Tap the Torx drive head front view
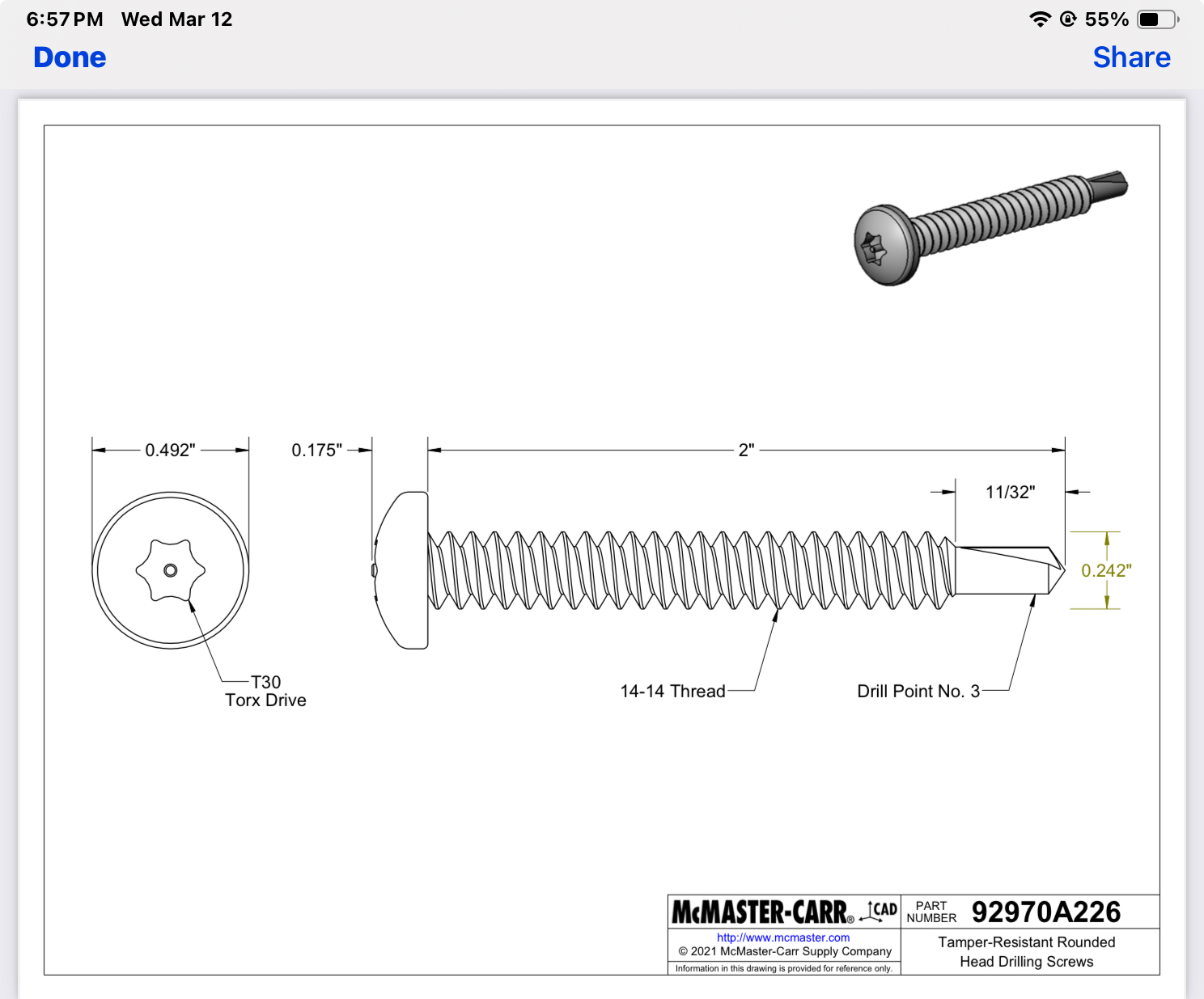Viewport: 1204px width, 999px height. point(171,570)
